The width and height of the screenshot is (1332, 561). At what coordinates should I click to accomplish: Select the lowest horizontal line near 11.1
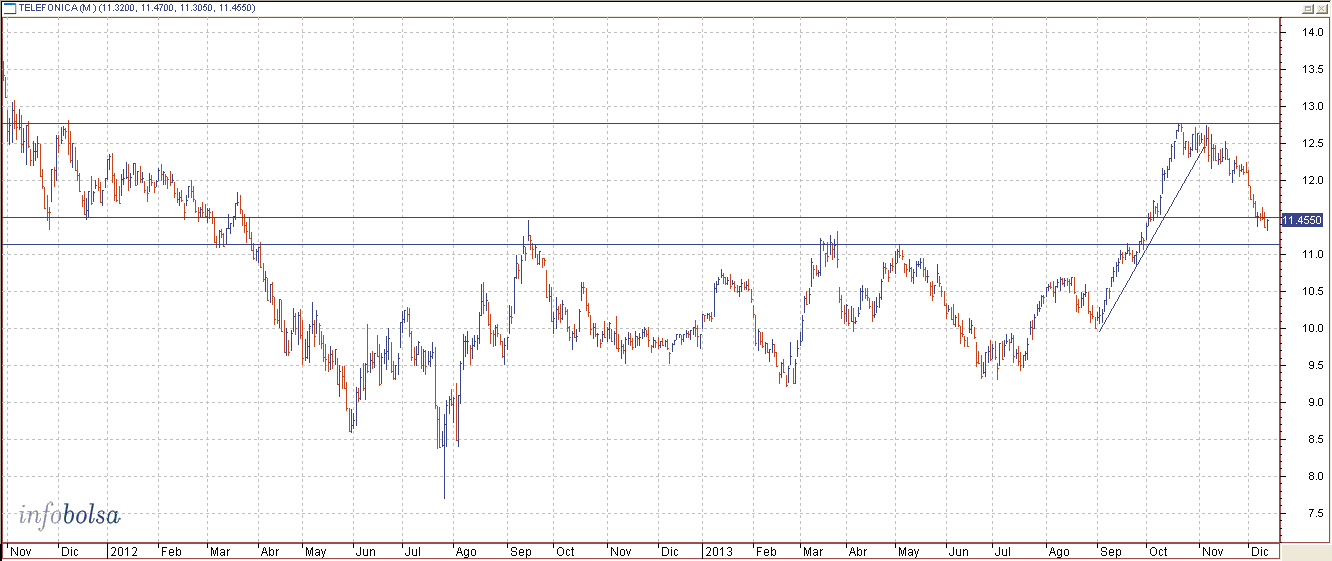(640, 244)
